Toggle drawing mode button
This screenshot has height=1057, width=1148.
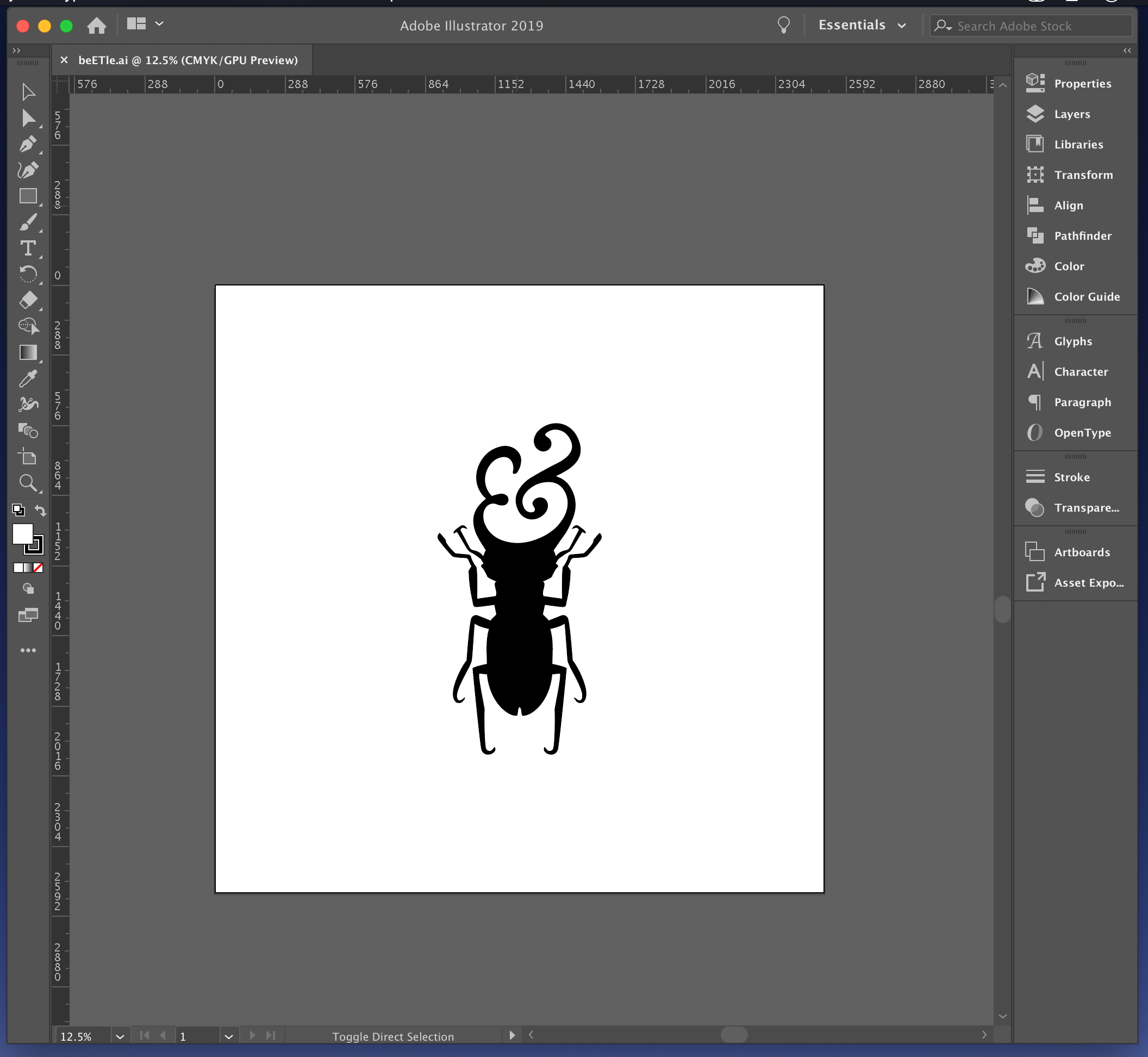pyautogui.click(x=28, y=588)
